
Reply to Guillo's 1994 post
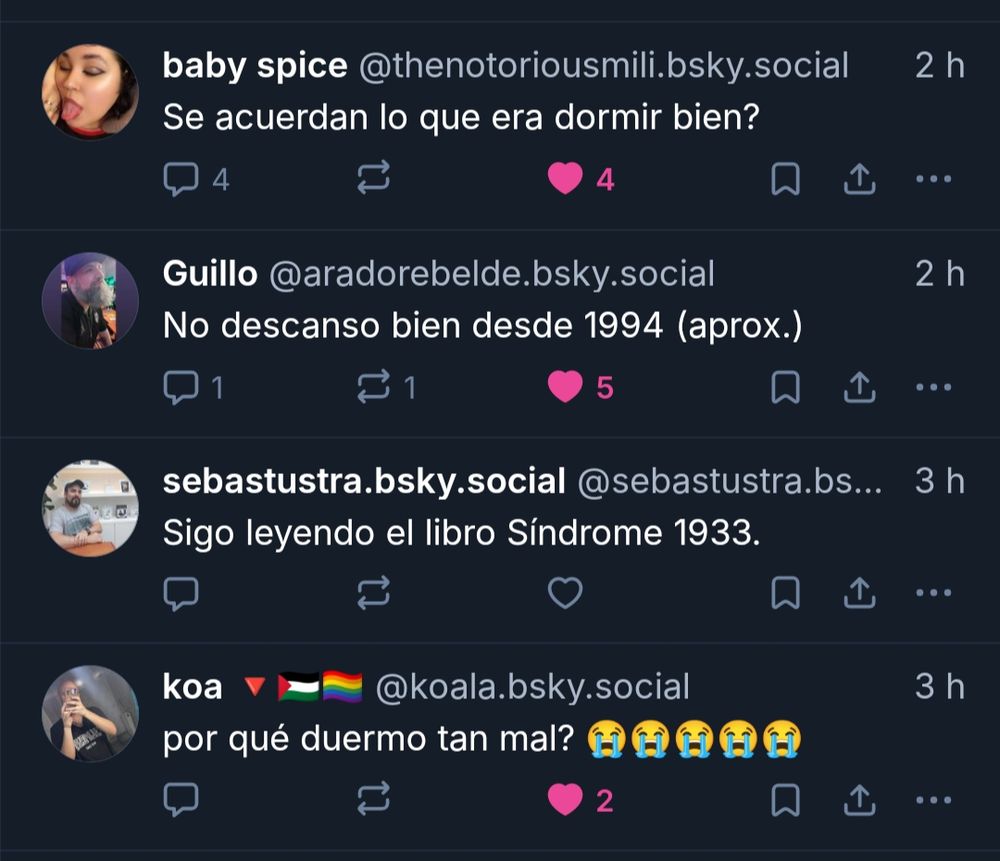(x=194, y=387)
